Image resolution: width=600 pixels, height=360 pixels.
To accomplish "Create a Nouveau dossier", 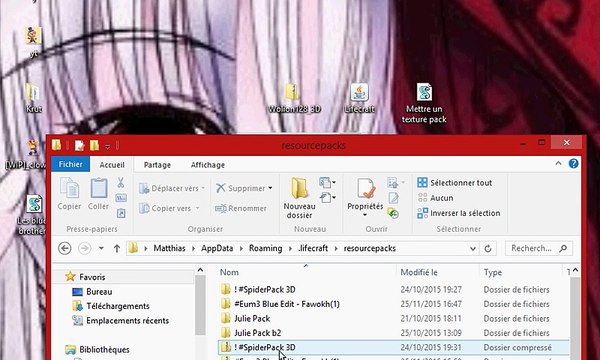I will click(x=299, y=198).
